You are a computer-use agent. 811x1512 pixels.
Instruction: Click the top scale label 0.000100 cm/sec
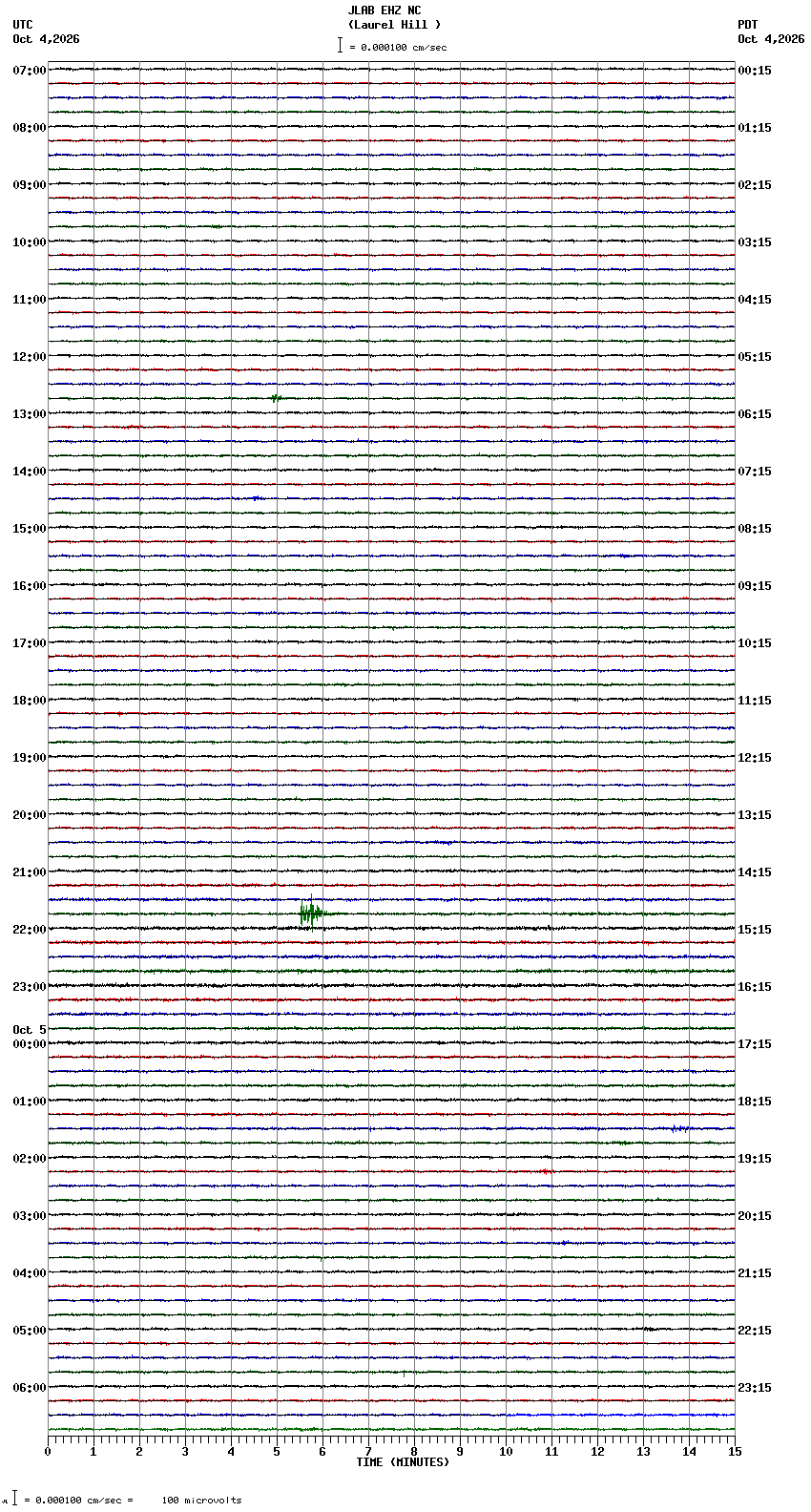point(403,47)
